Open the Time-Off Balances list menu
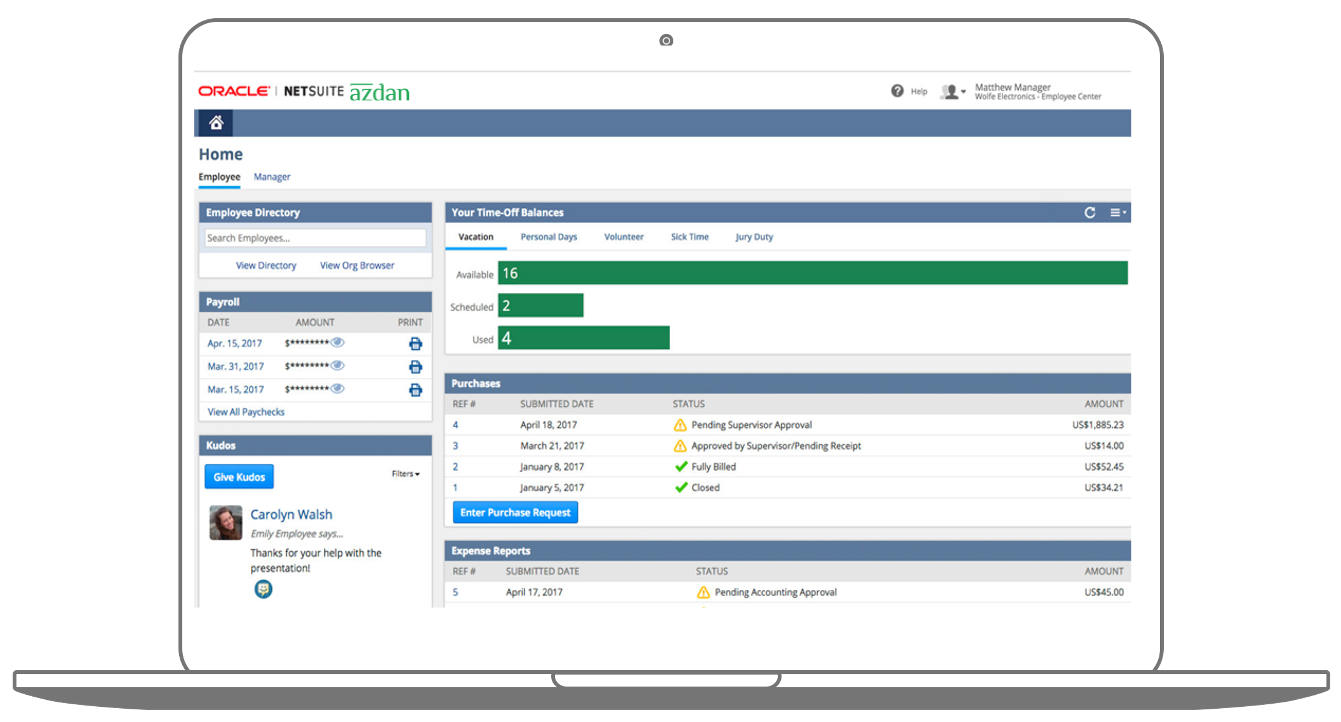1341x722 pixels. 1117,212
